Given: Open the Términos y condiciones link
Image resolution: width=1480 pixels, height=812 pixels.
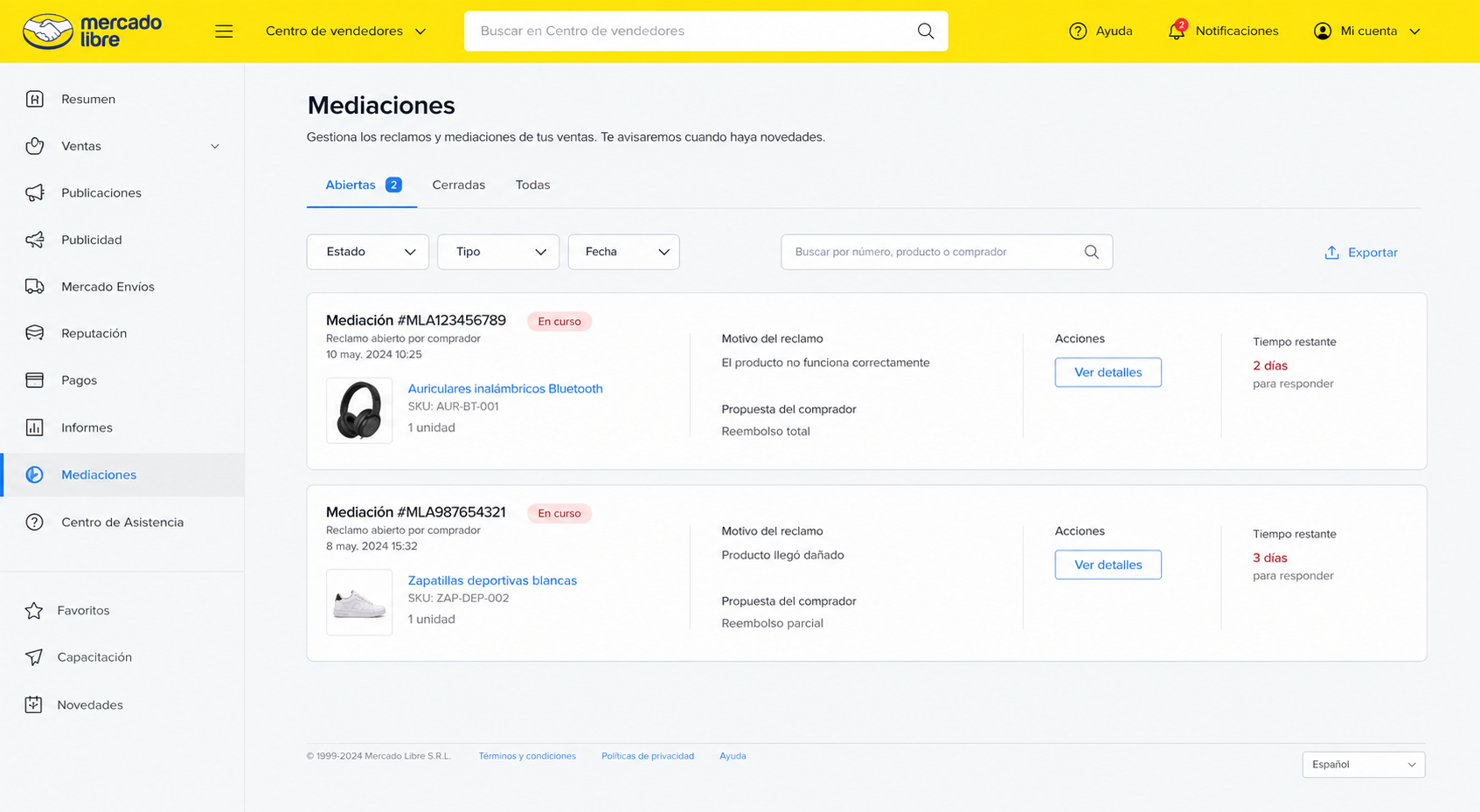Looking at the screenshot, I should (x=527, y=756).
